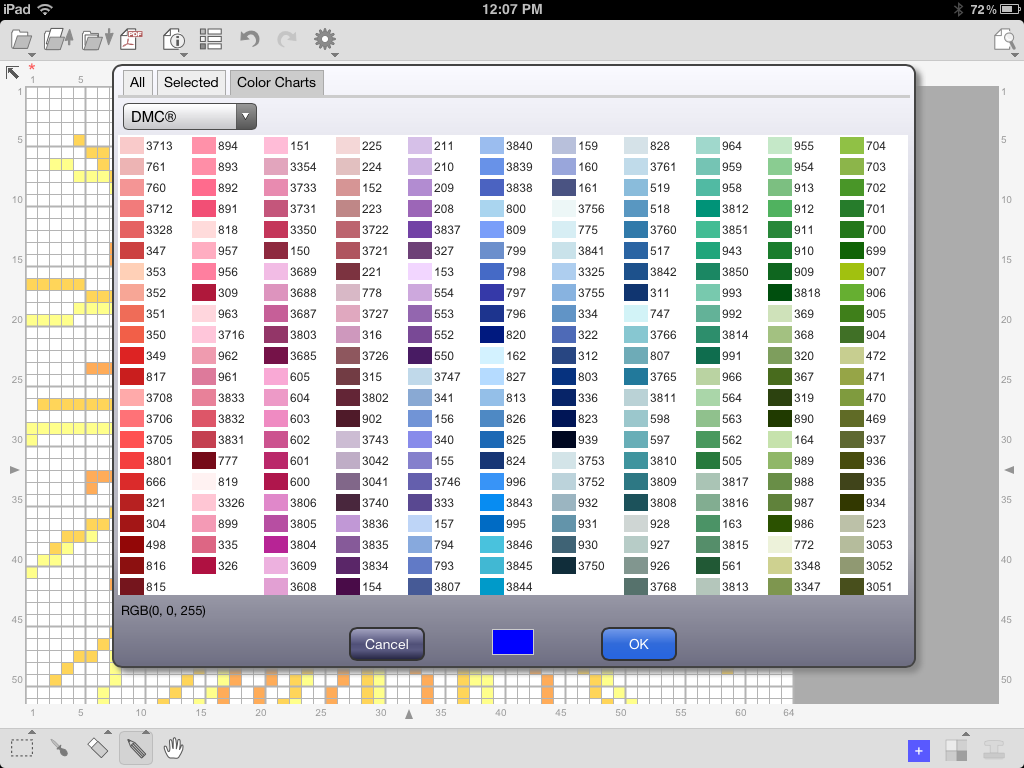
Task: Open the thread list view
Action: 210,39
